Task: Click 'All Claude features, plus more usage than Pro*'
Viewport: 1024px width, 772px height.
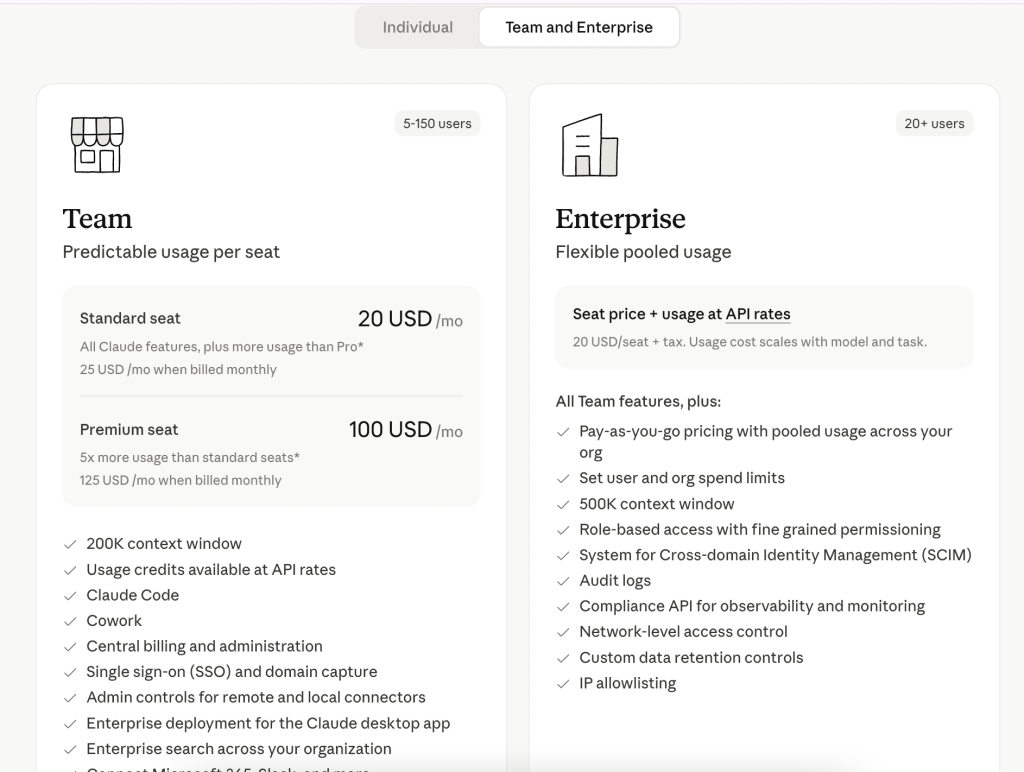Action: click(221, 347)
